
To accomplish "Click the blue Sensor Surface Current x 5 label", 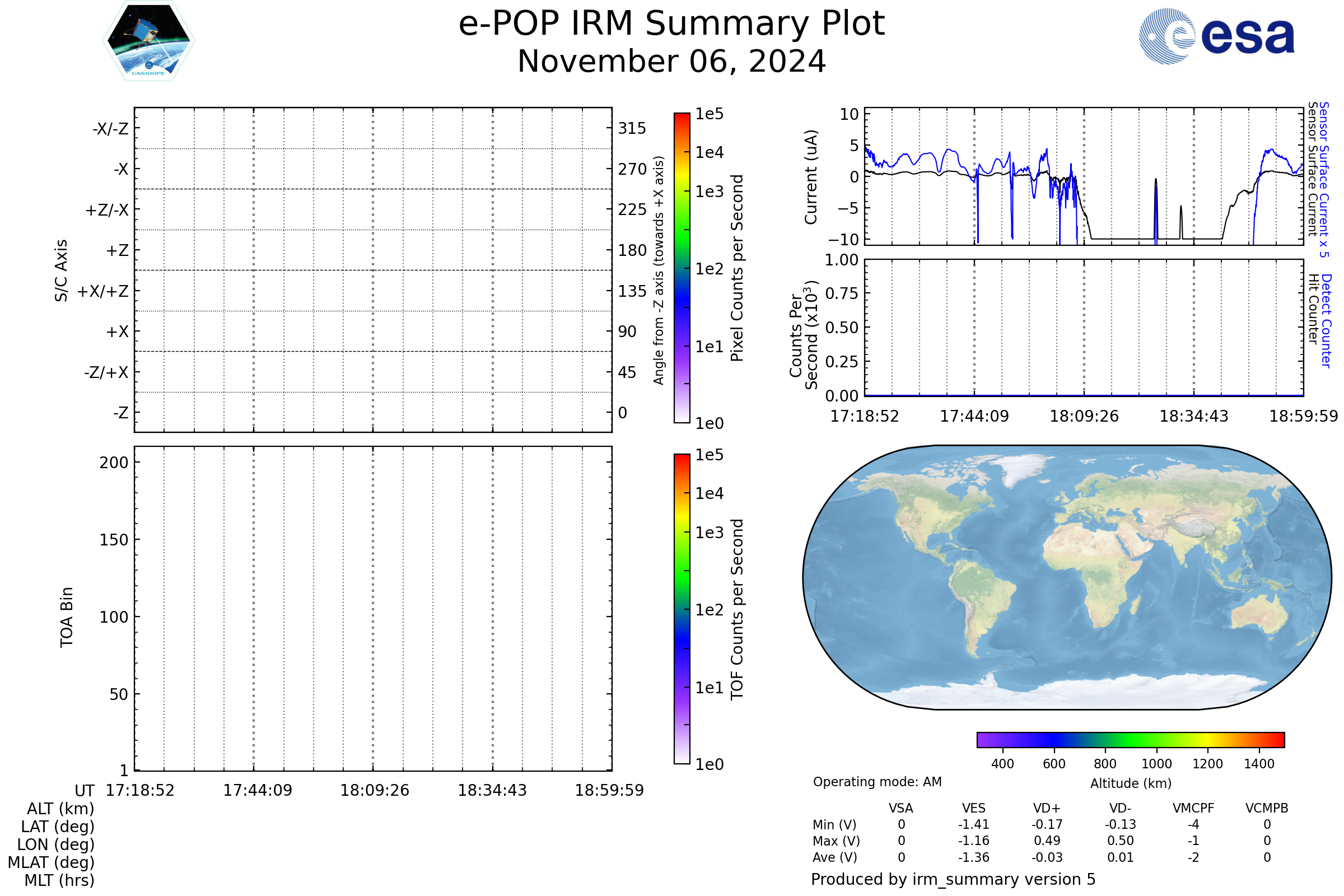I will [x=1324, y=179].
